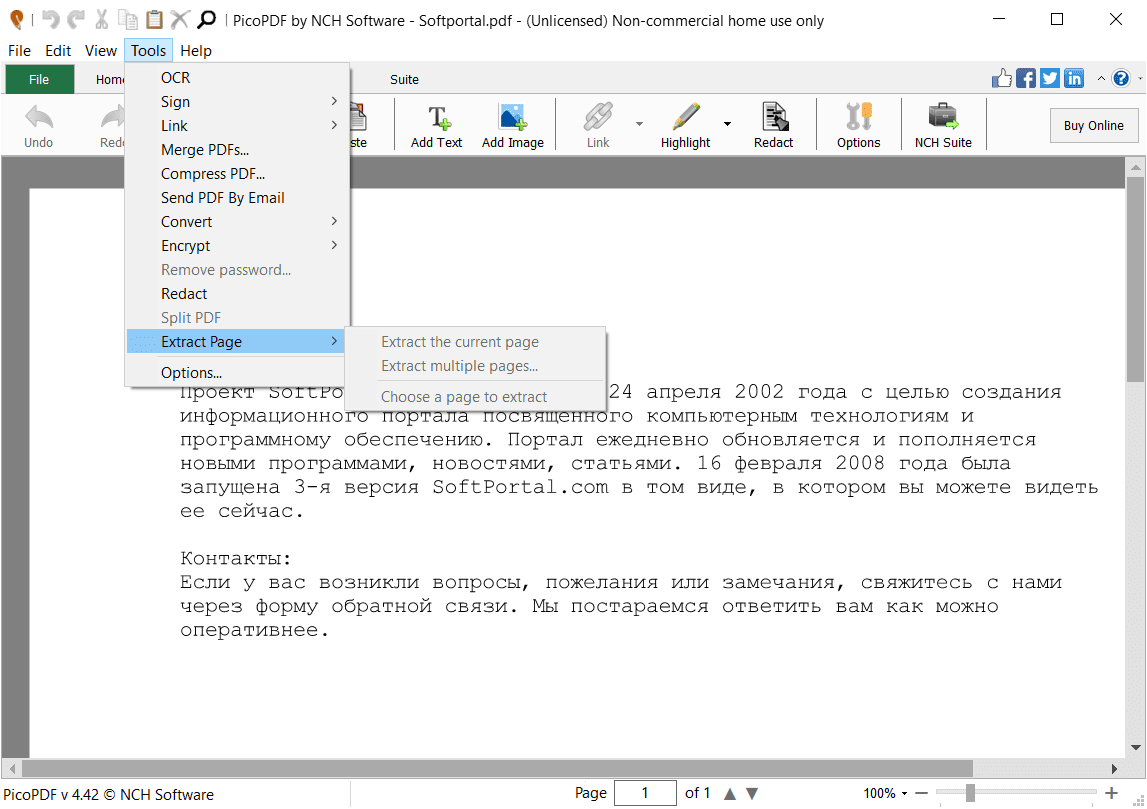1147x809 pixels.
Task: Go to previous page arrow
Action: pos(729,794)
